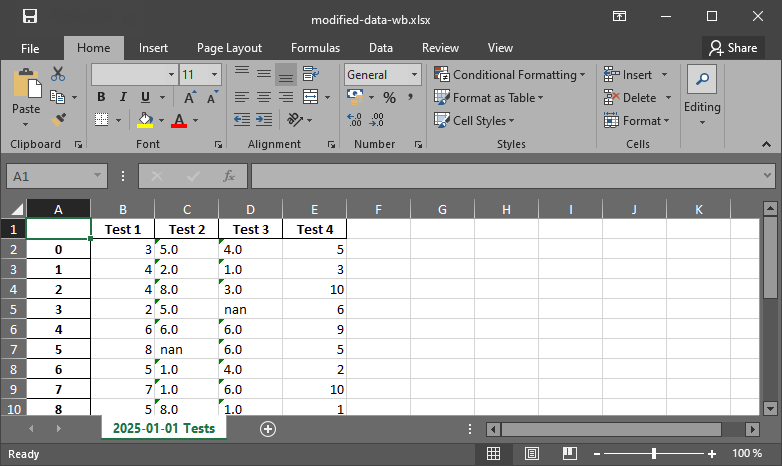Apply the yellow fill color bucket
Viewport: 782px width, 466px height.
[145, 120]
